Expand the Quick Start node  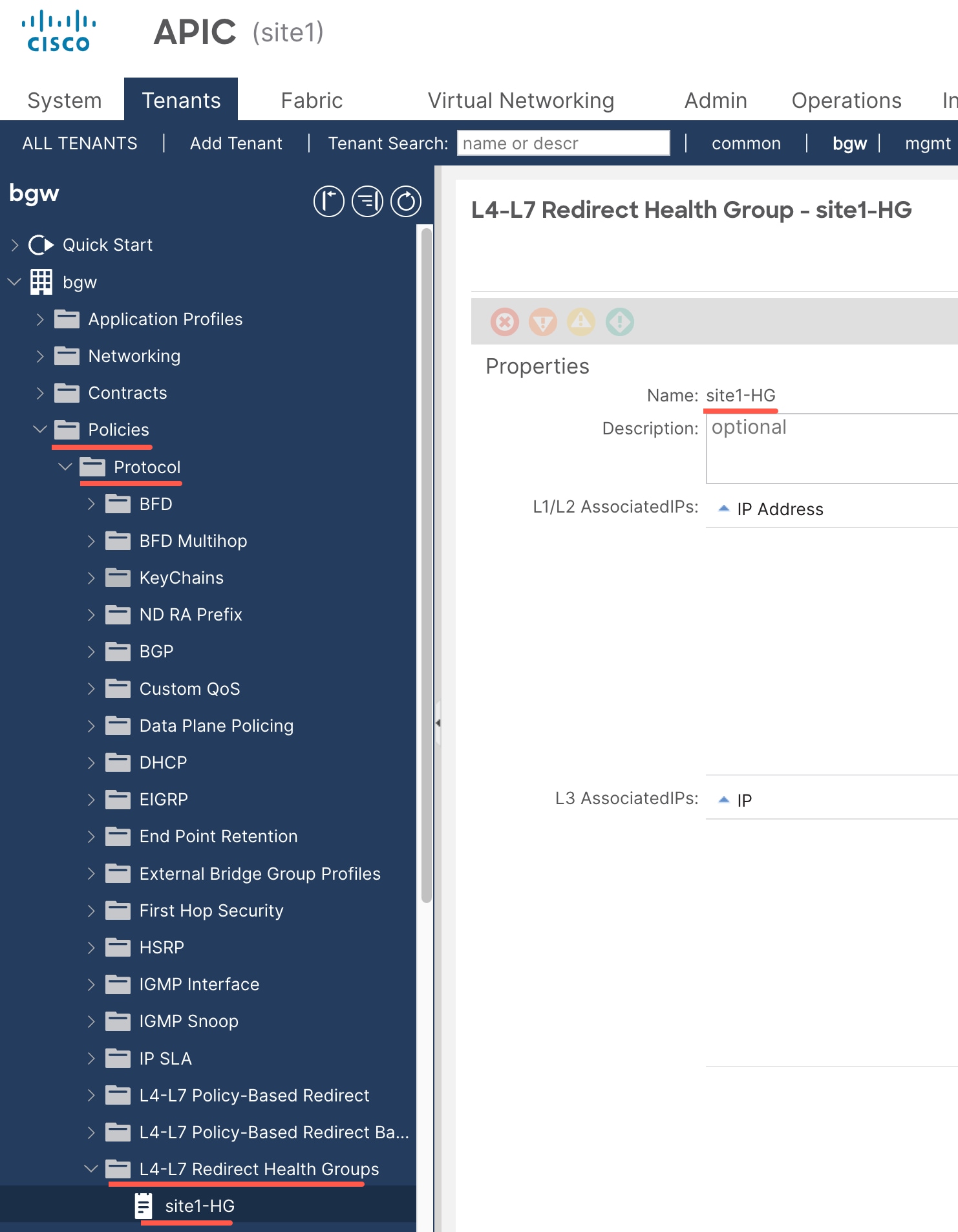(15, 245)
